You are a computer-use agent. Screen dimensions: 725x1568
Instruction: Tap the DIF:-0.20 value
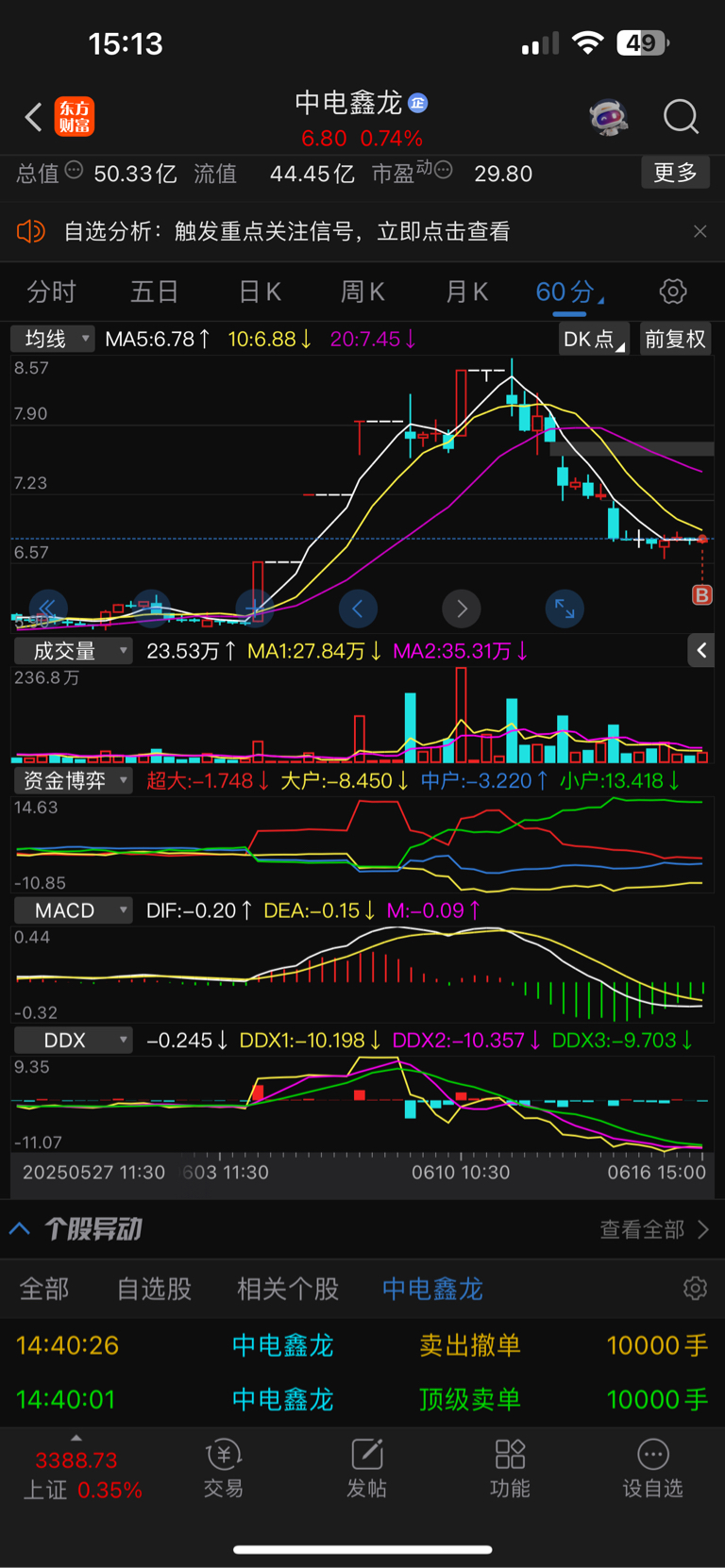(x=199, y=910)
